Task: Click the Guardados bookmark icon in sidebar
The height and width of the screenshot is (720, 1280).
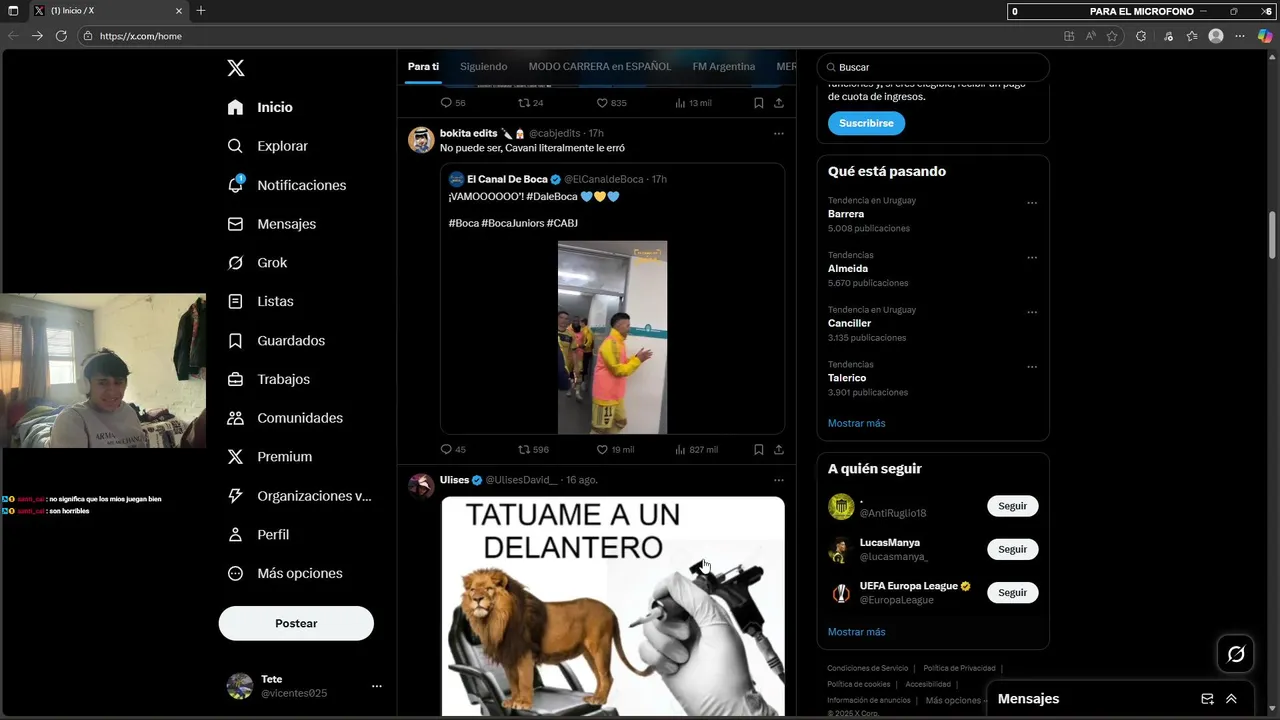Action: pos(235,341)
